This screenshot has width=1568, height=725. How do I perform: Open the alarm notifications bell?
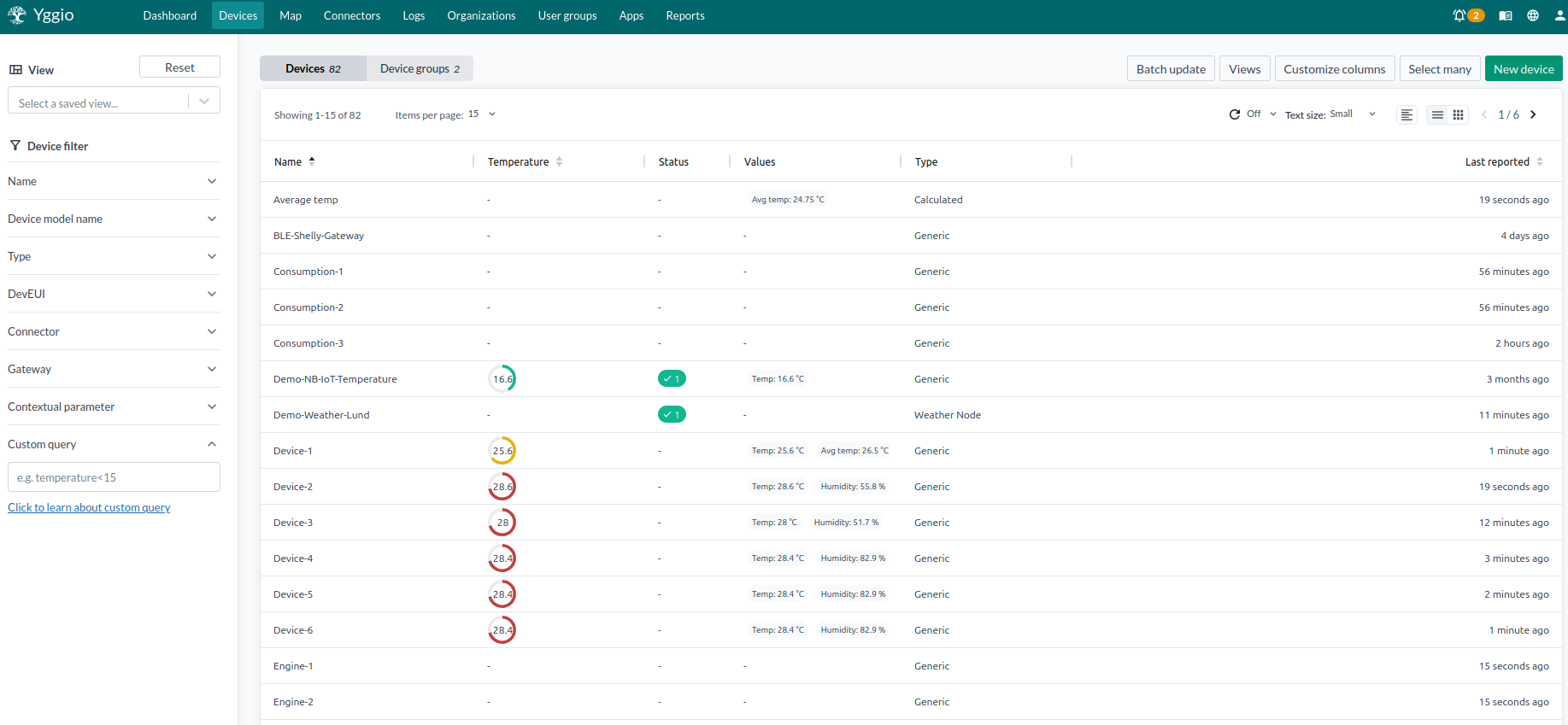[x=1459, y=15]
